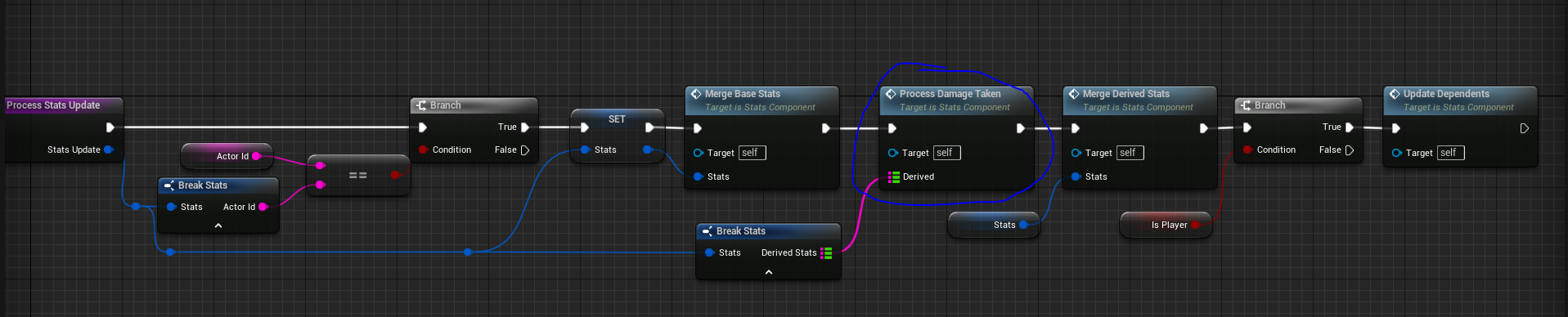Click Stats input pin on Break Stats with Derived Stats
The height and width of the screenshot is (317, 1568).
tap(709, 252)
